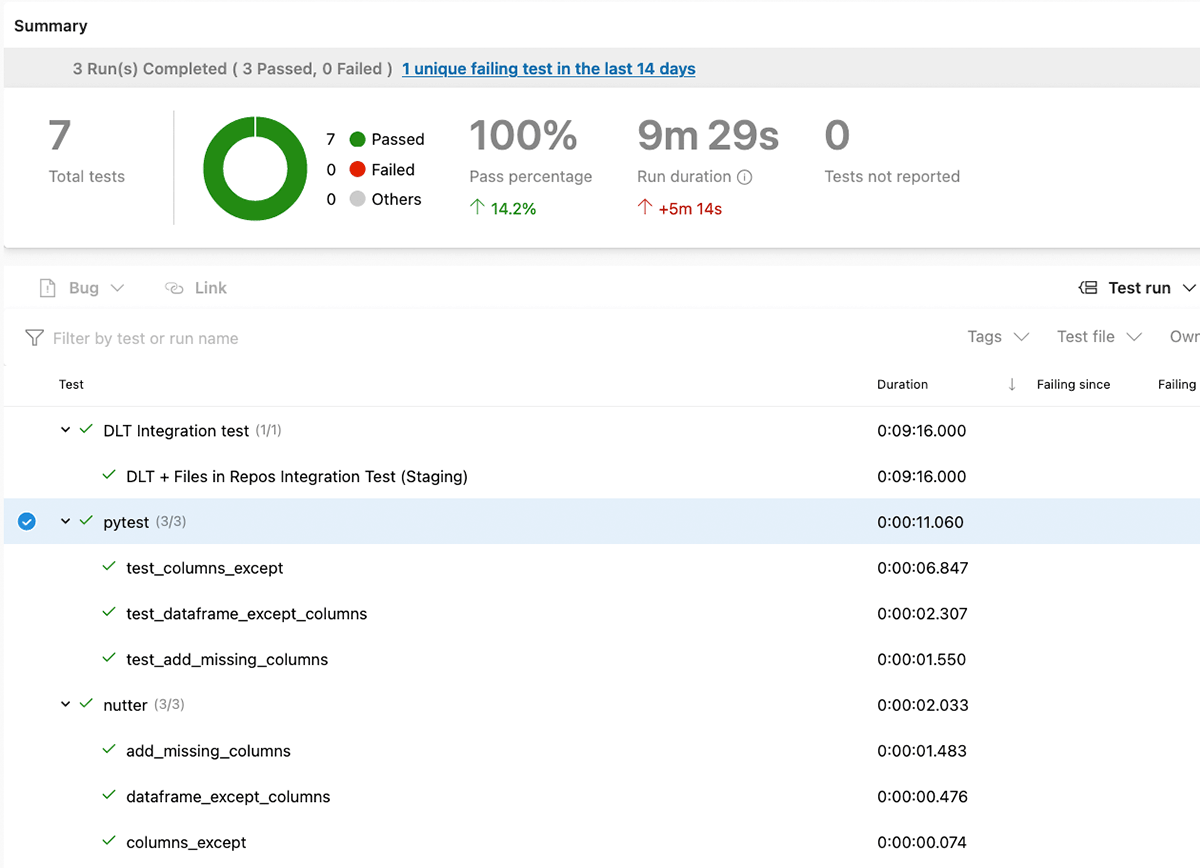Viewport: 1200px width, 868px height.
Task: Open the Test file filter dropdown
Action: (1098, 337)
